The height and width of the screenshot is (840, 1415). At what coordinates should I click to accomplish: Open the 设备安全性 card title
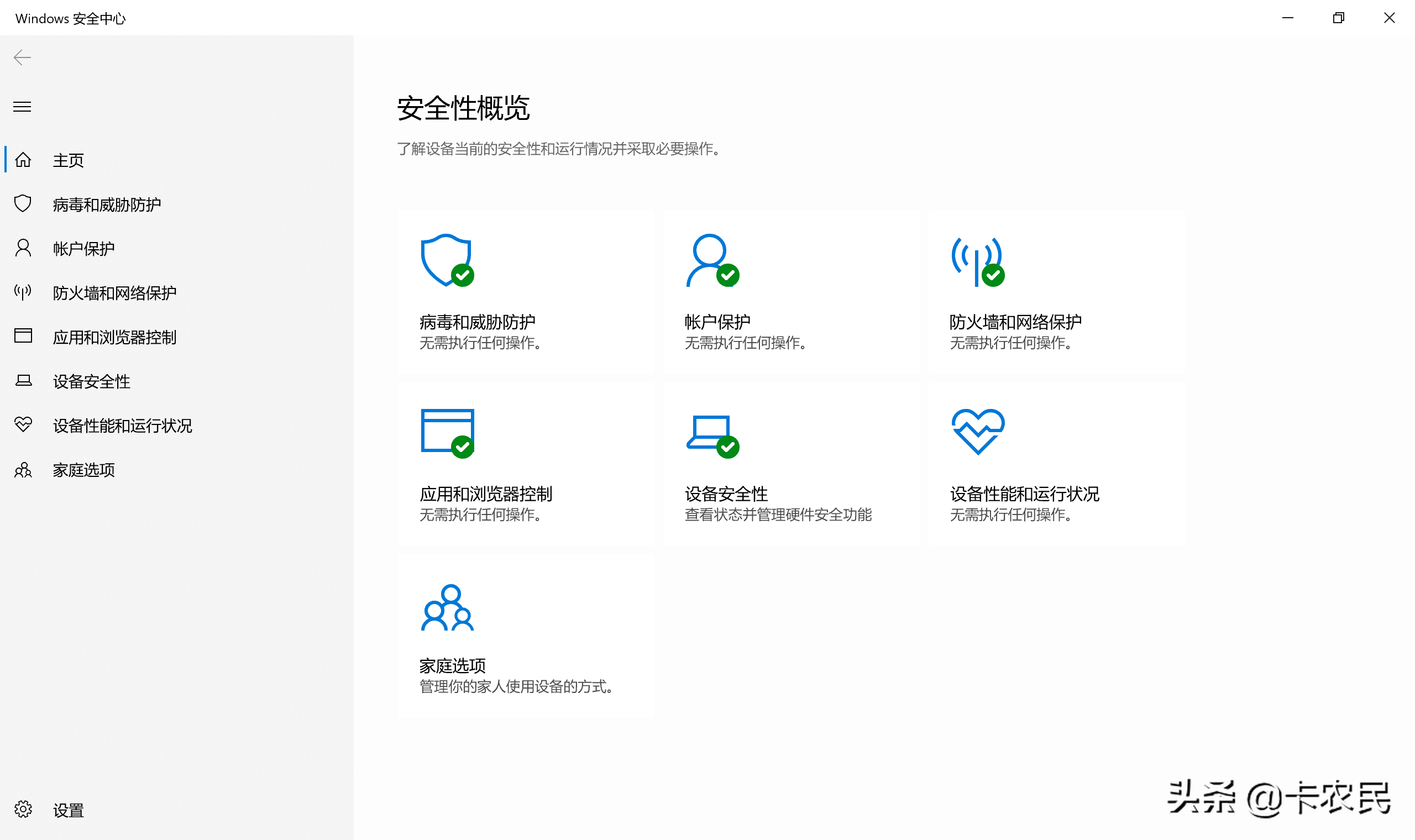pos(726,494)
